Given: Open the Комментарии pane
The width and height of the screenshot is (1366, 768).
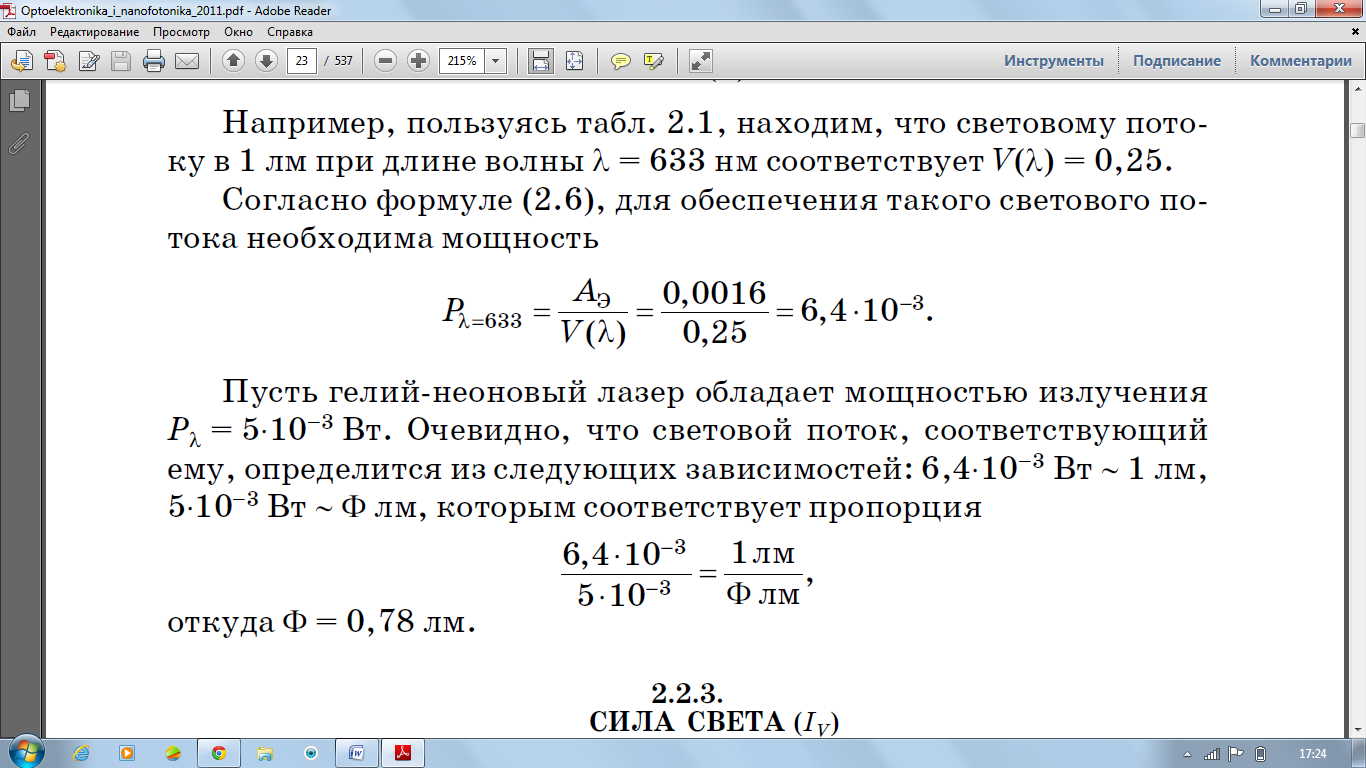Looking at the screenshot, I should [1301, 61].
